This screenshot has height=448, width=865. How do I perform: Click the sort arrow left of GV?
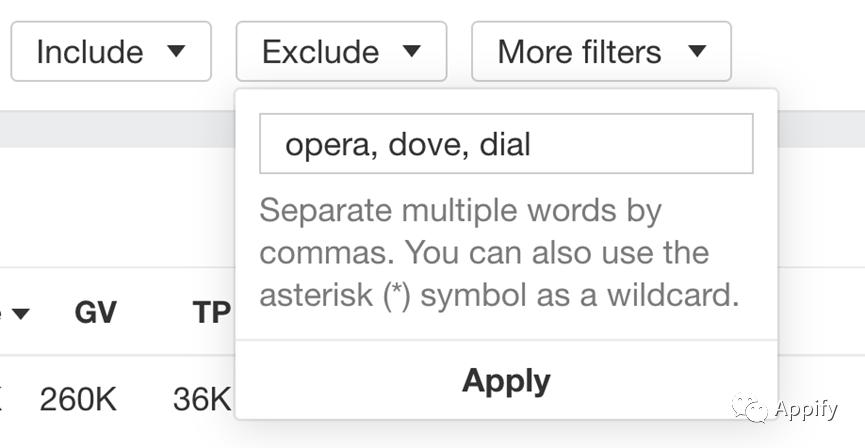(19, 314)
